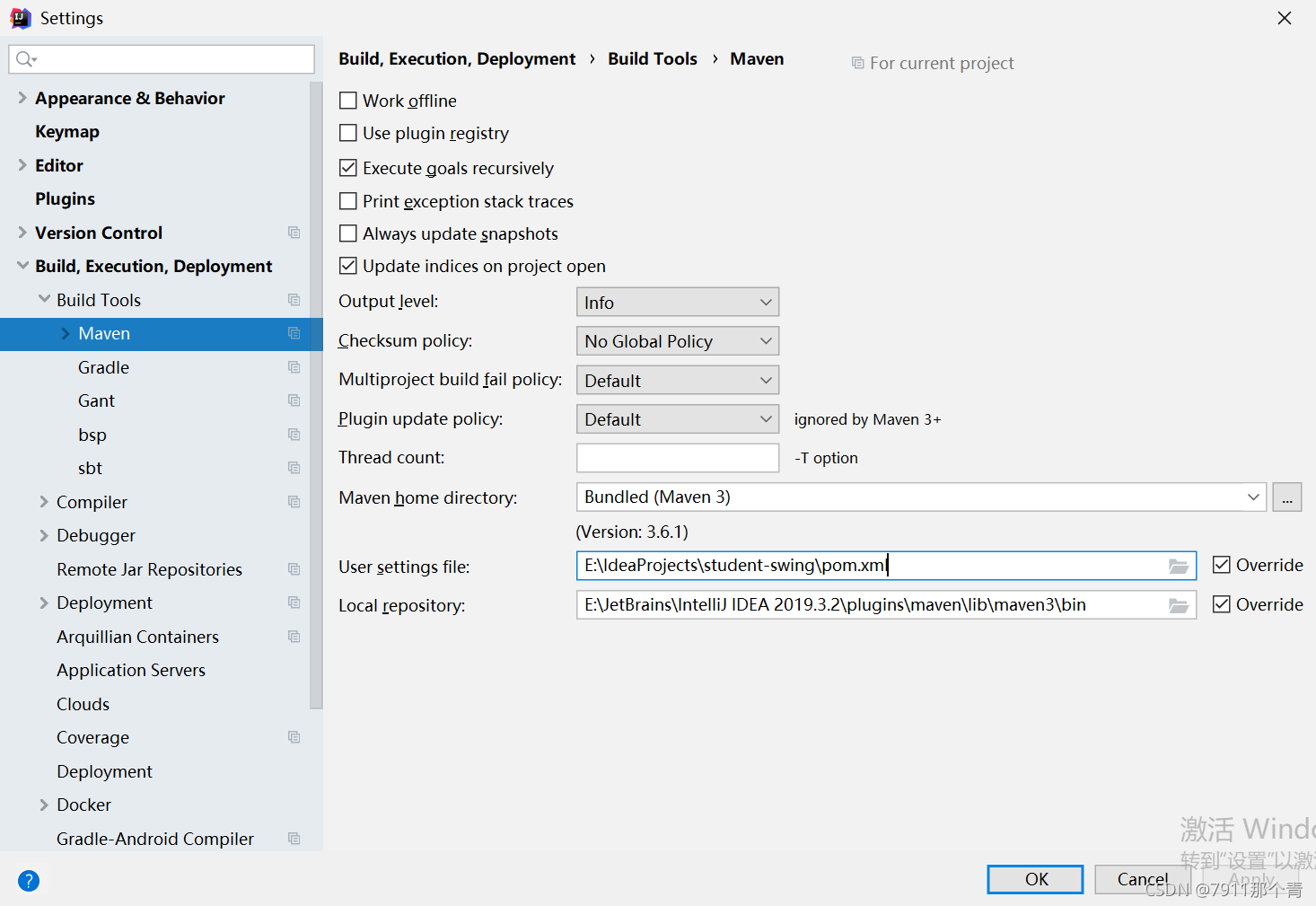The height and width of the screenshot is (906, 1316).
Task: Open Keymap settings page
Action: [x=67, y=132]
